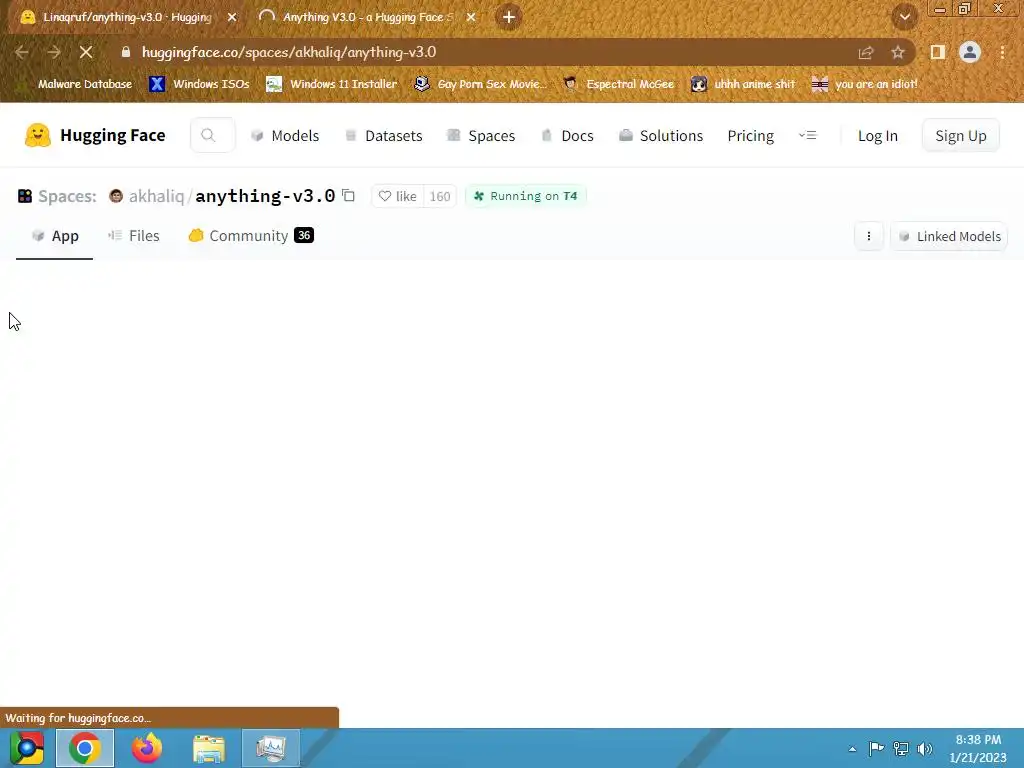Open the tab search chevron
Screen dimensions: 1024x768
click(904, 17)
